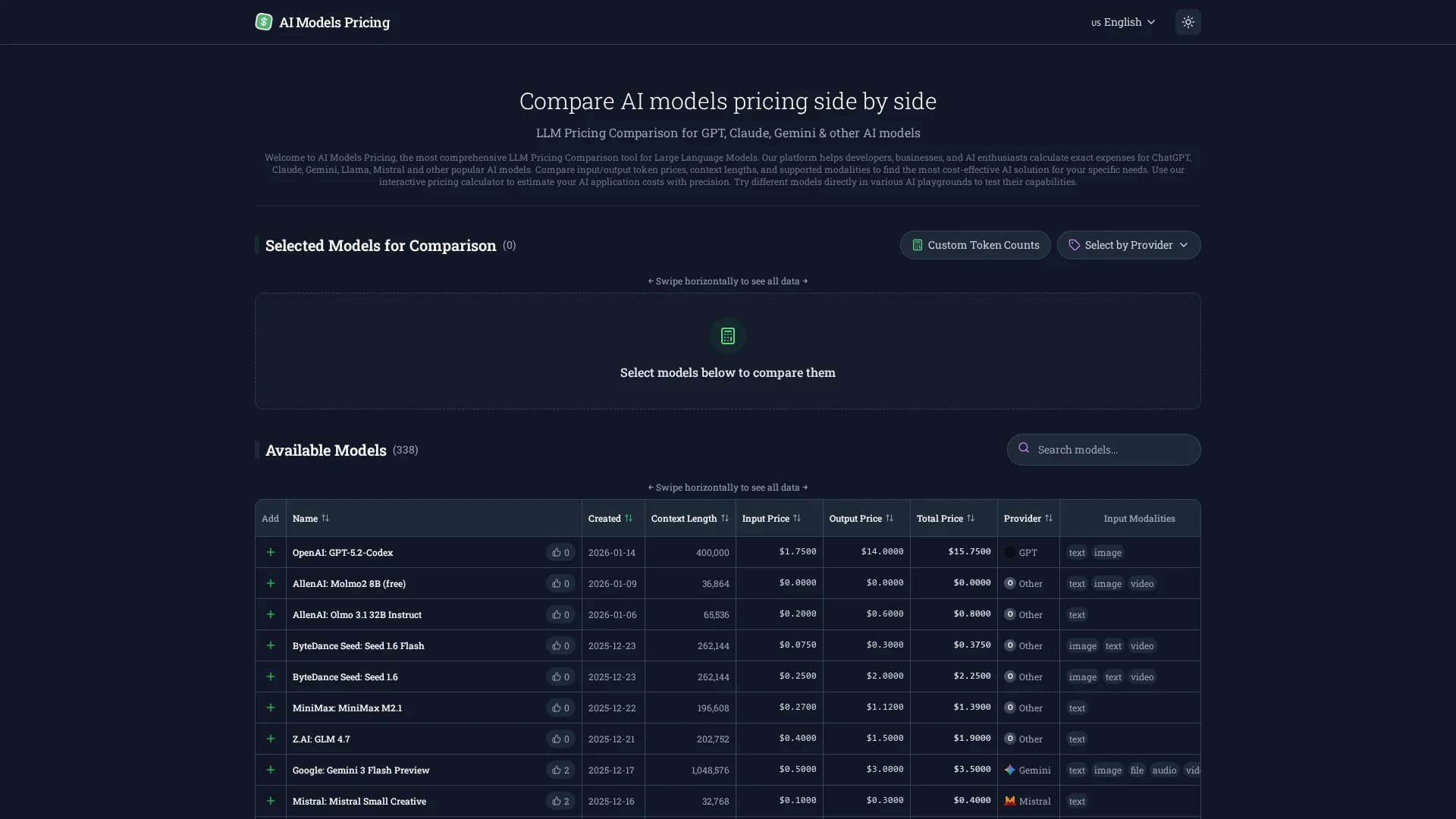Click the Available Models heading

(326, 450)
